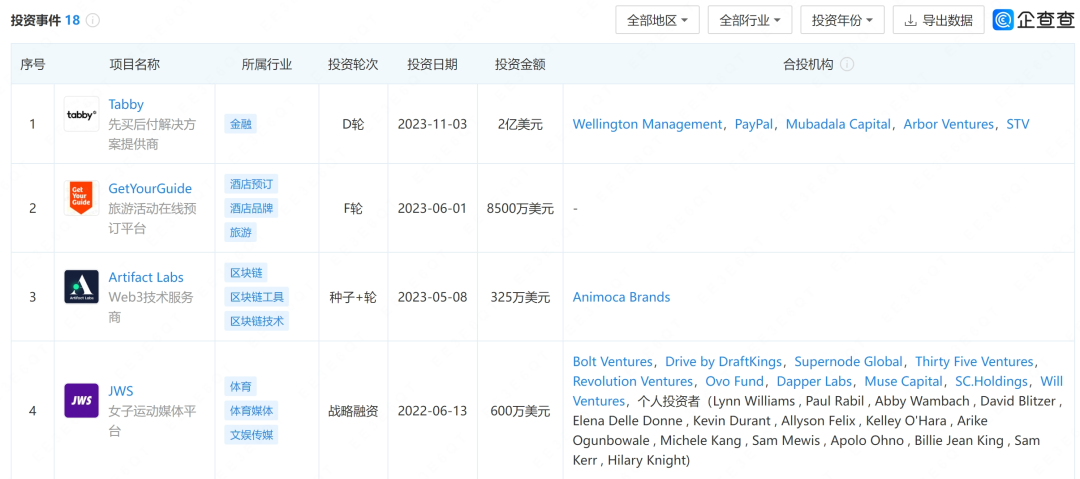Click the 体育媒体 industry tag

pos(251,411)
